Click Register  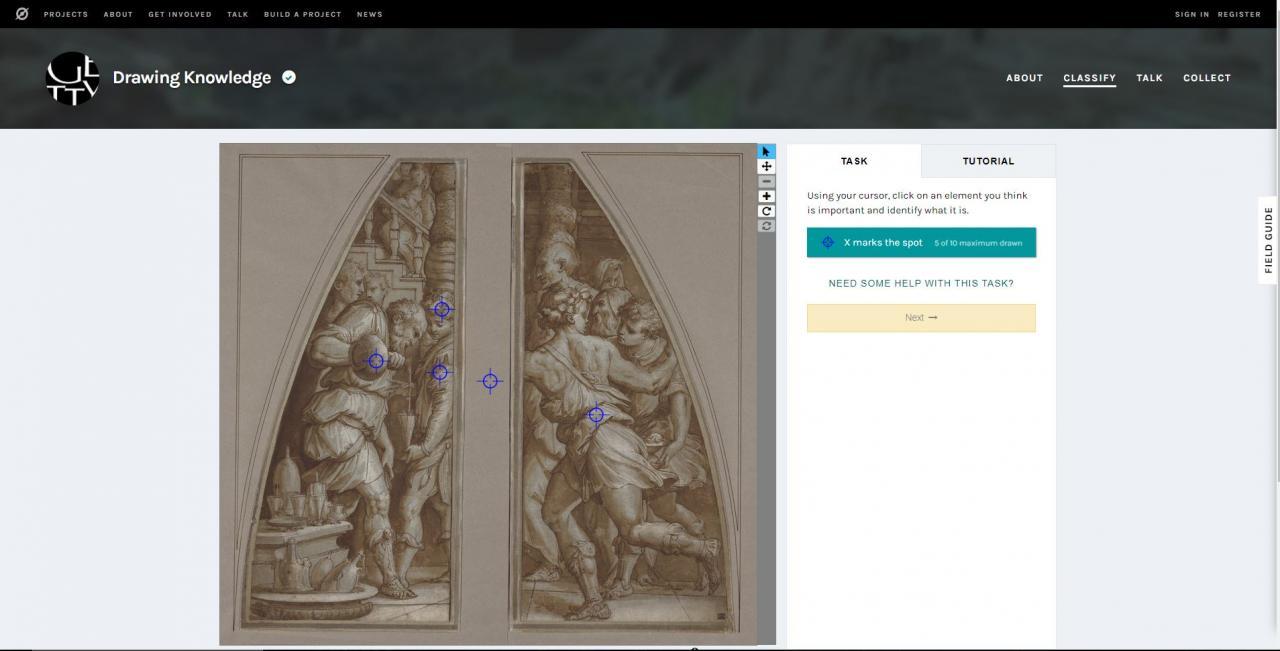click(1239, 14)
